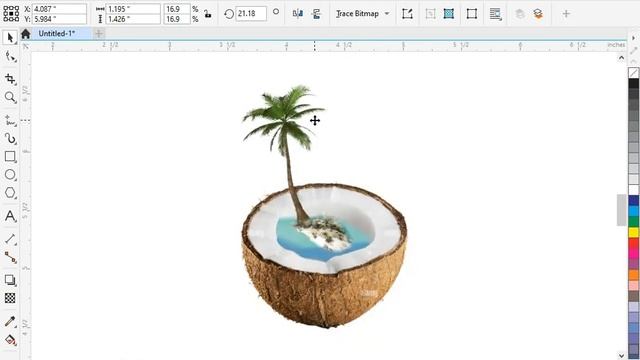This screenshot has height=360, width=640.
Task: Click the blue Resample bitmap icon
Action: (x=449, y=13)
